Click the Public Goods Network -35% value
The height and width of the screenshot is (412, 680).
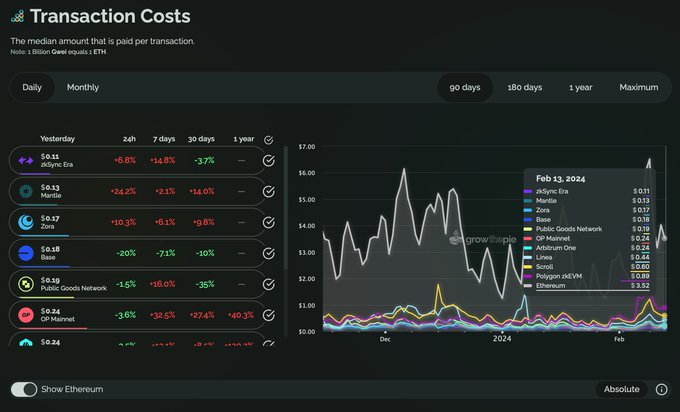click(x=205, y=284)
